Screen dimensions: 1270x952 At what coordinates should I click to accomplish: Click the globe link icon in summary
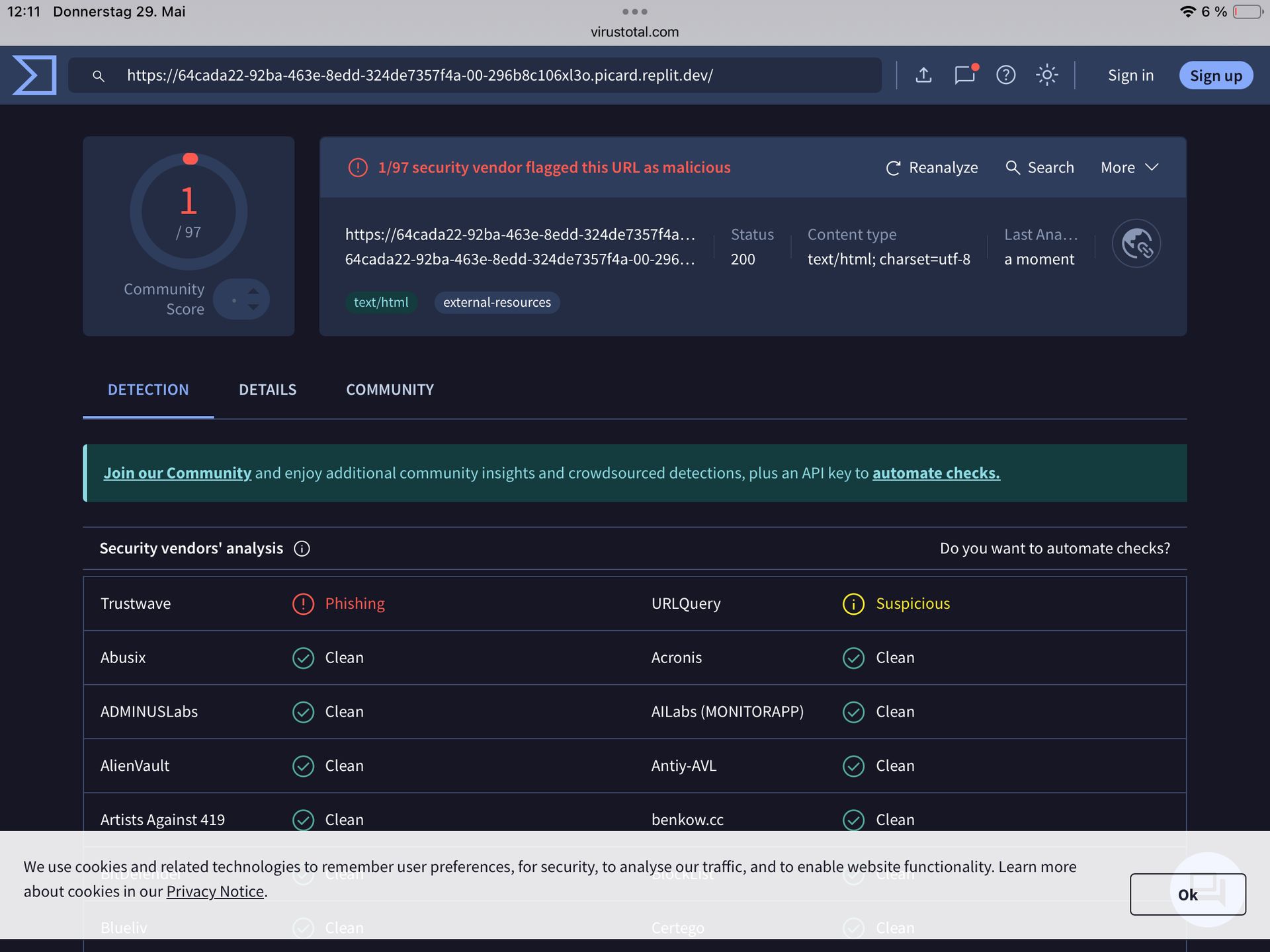point(1136,244)
